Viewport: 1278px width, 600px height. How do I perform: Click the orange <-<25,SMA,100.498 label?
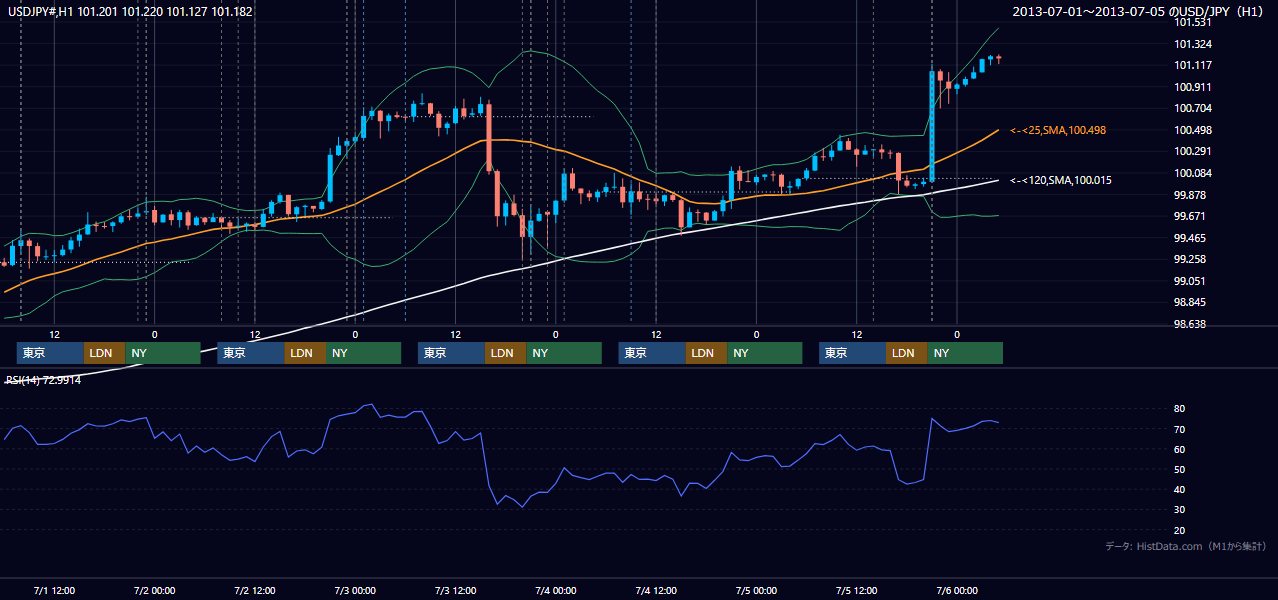[1057, 130]
